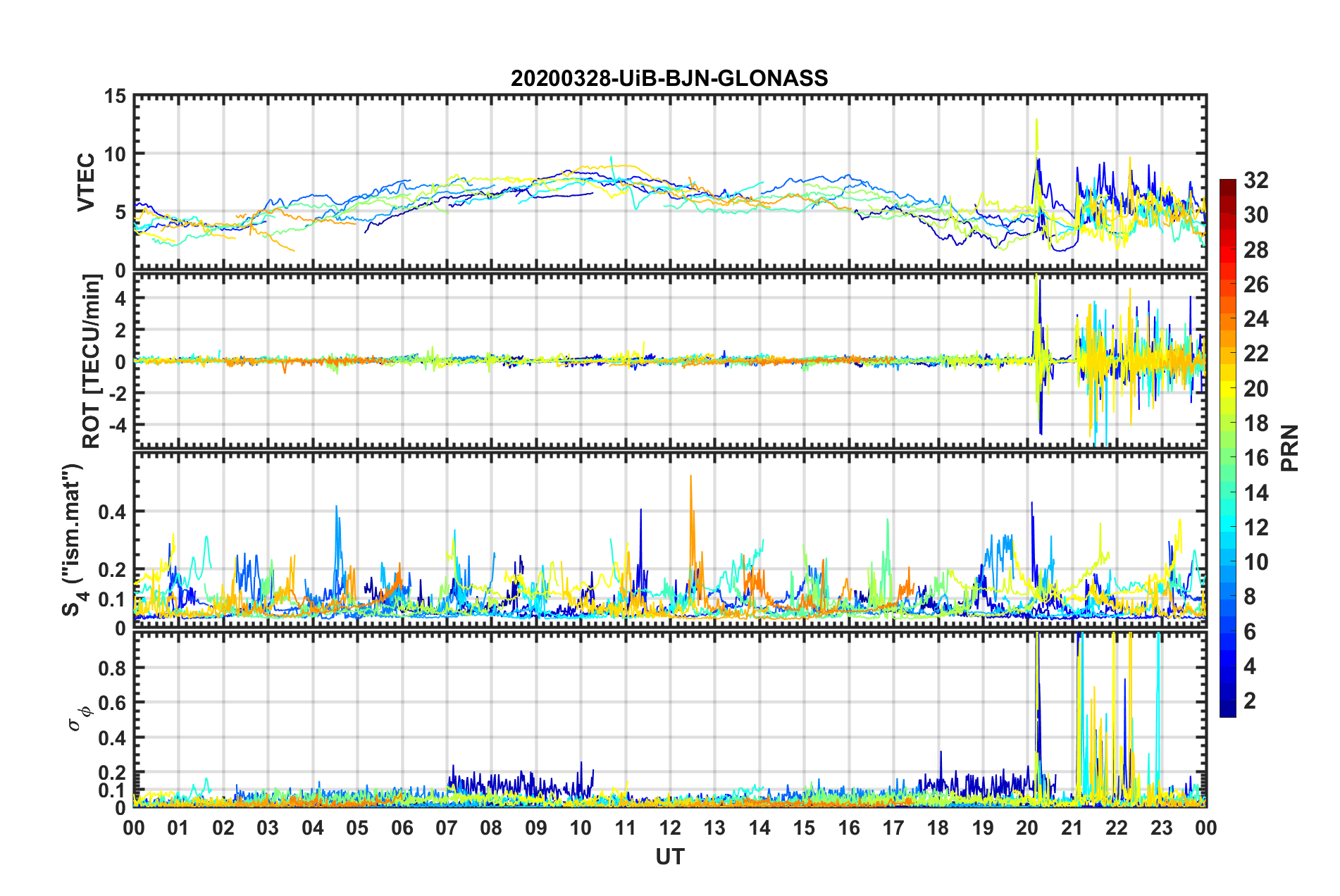
Task: Click the x-axis tick label 09
Action: pos(536,828)
